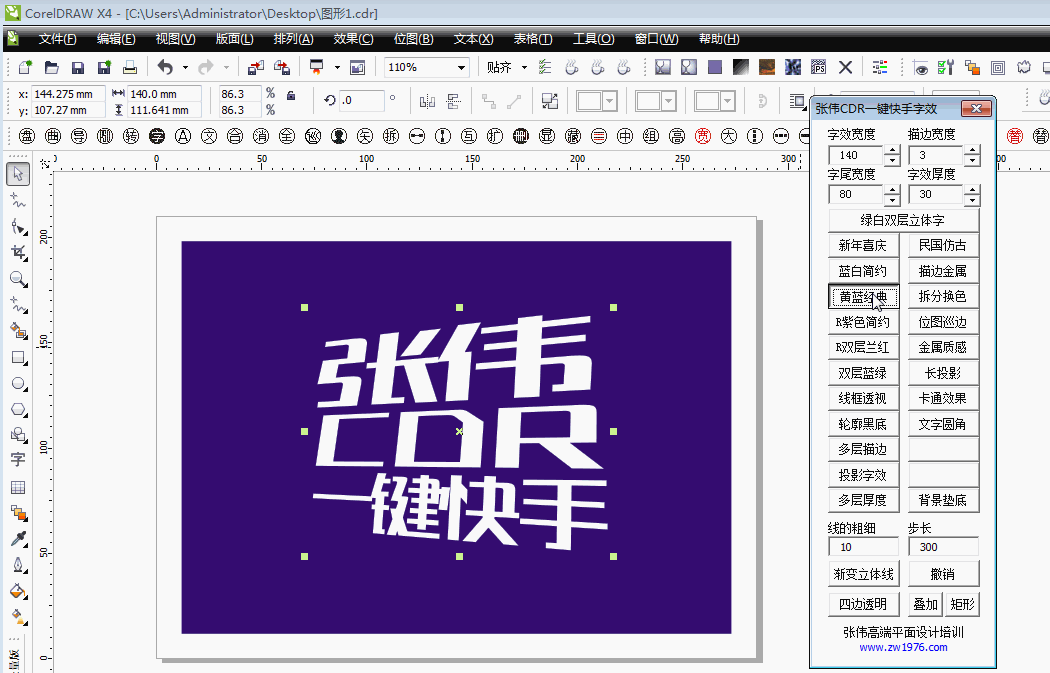Image resolution: width=1050 pixels, height=673 pixels.
Task: Open the application launcher dropdown arrow
Action: [337, 68]
